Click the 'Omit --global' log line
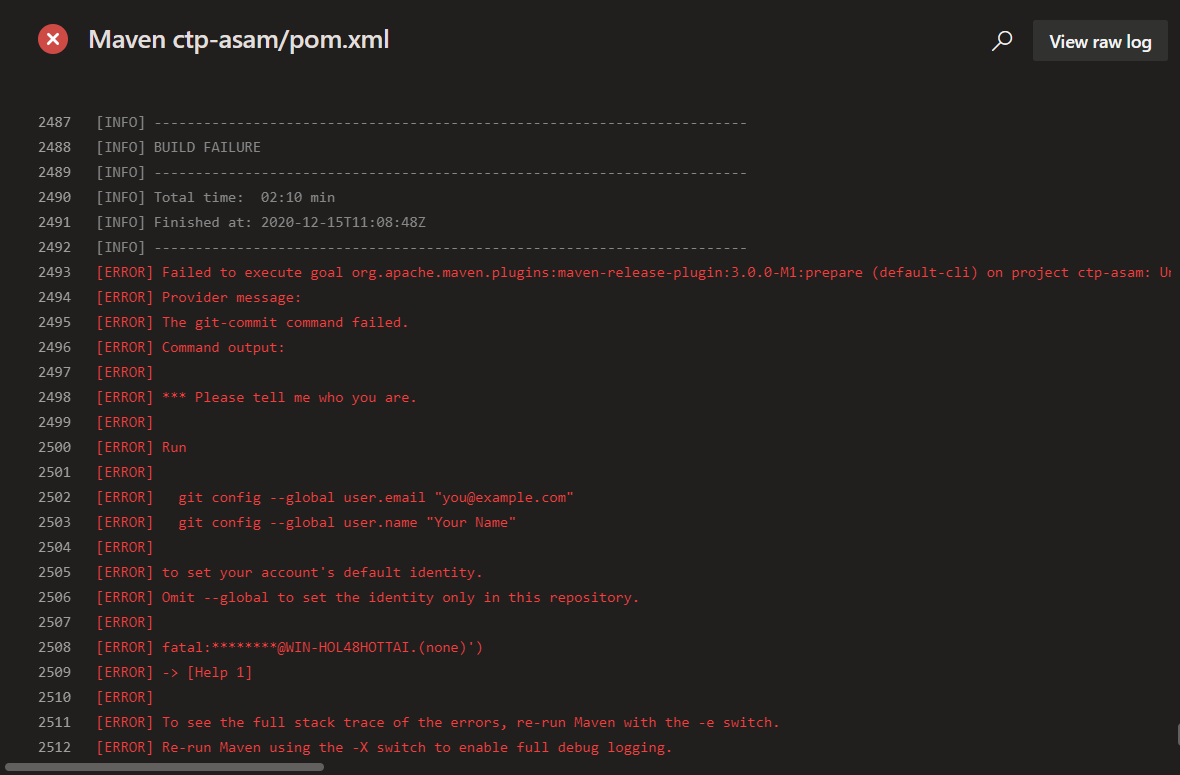Screen dimensions: 1180x775 (400, 597)
